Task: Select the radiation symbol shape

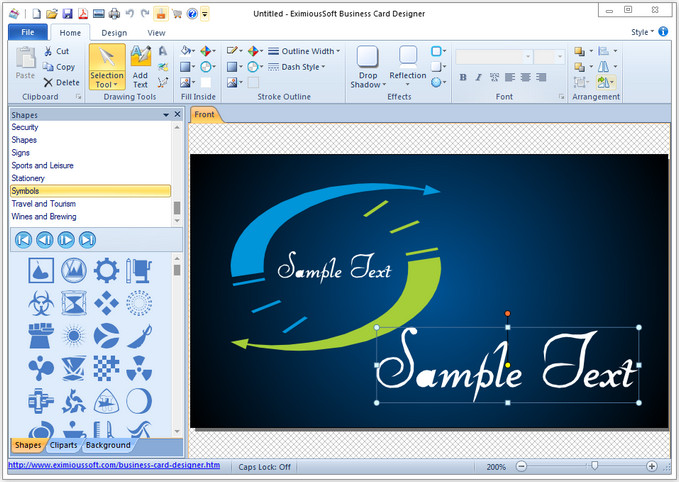Action: pyautogui.click(x=138, y=367)
